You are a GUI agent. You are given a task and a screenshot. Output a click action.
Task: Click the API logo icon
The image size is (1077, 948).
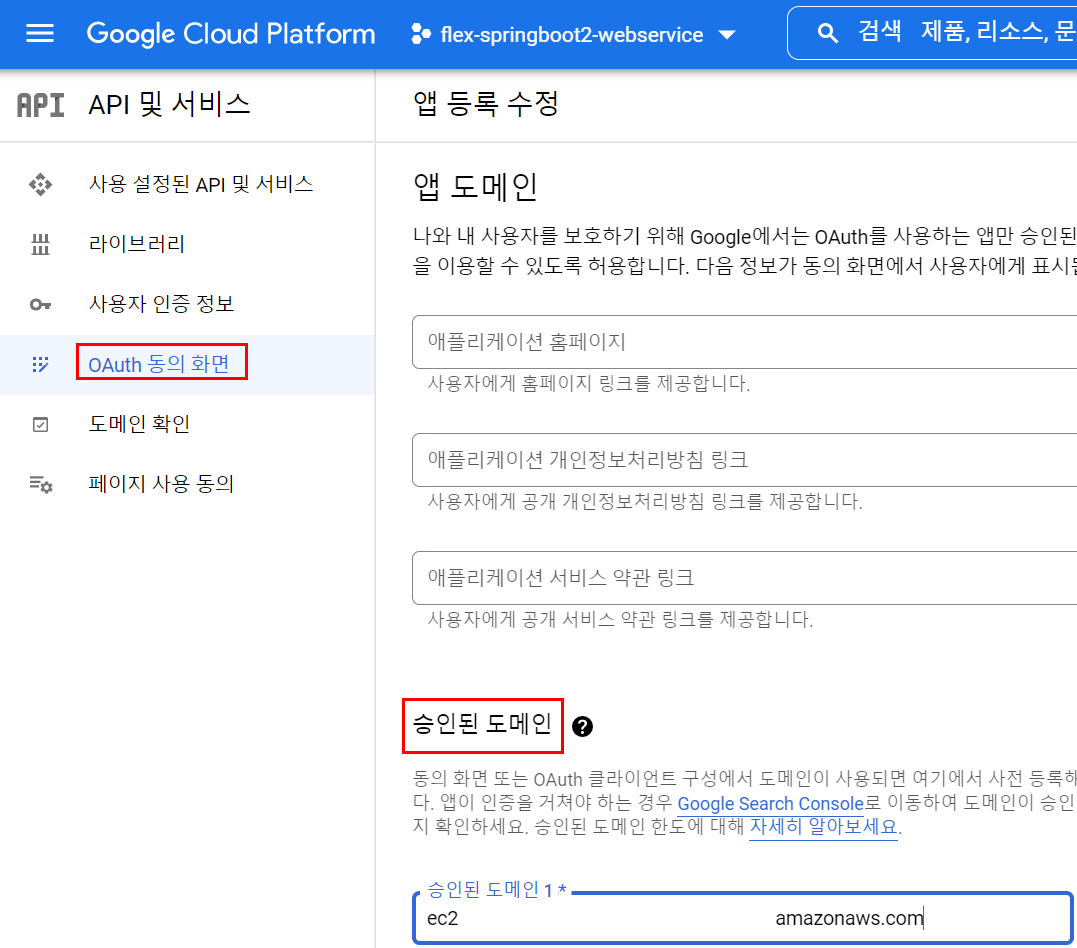pyautogui.click(x=41, y=105)
